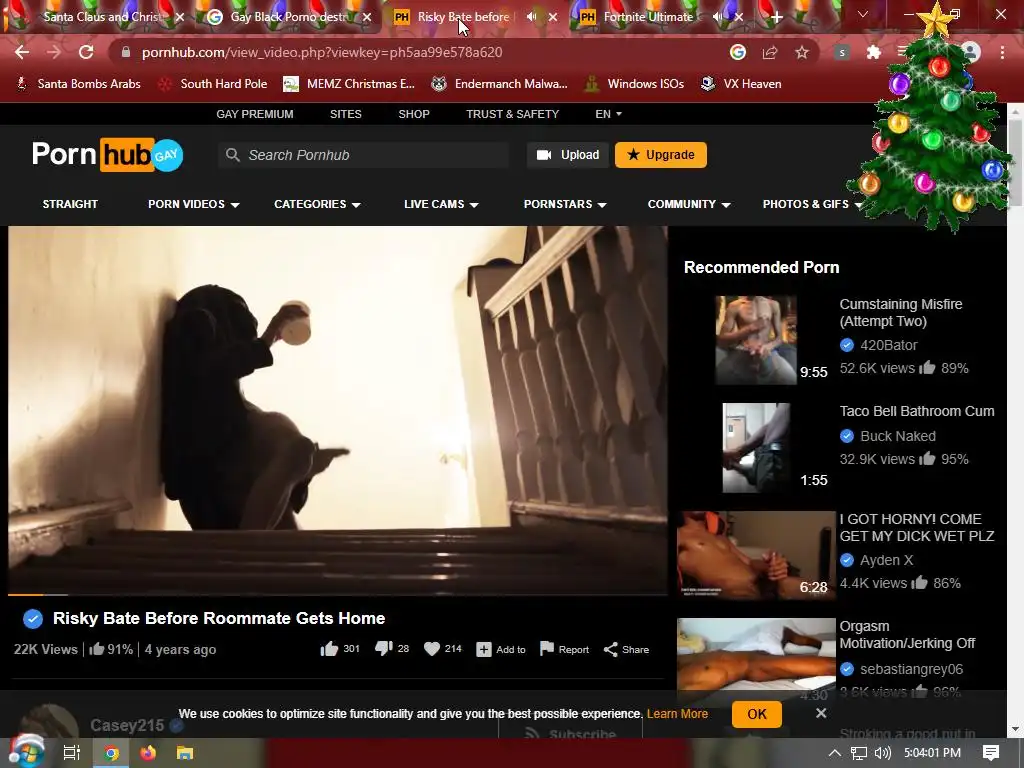Open the volume control in system tray
The height and width of the screenshot is (768, 1024).
point(882,753)
